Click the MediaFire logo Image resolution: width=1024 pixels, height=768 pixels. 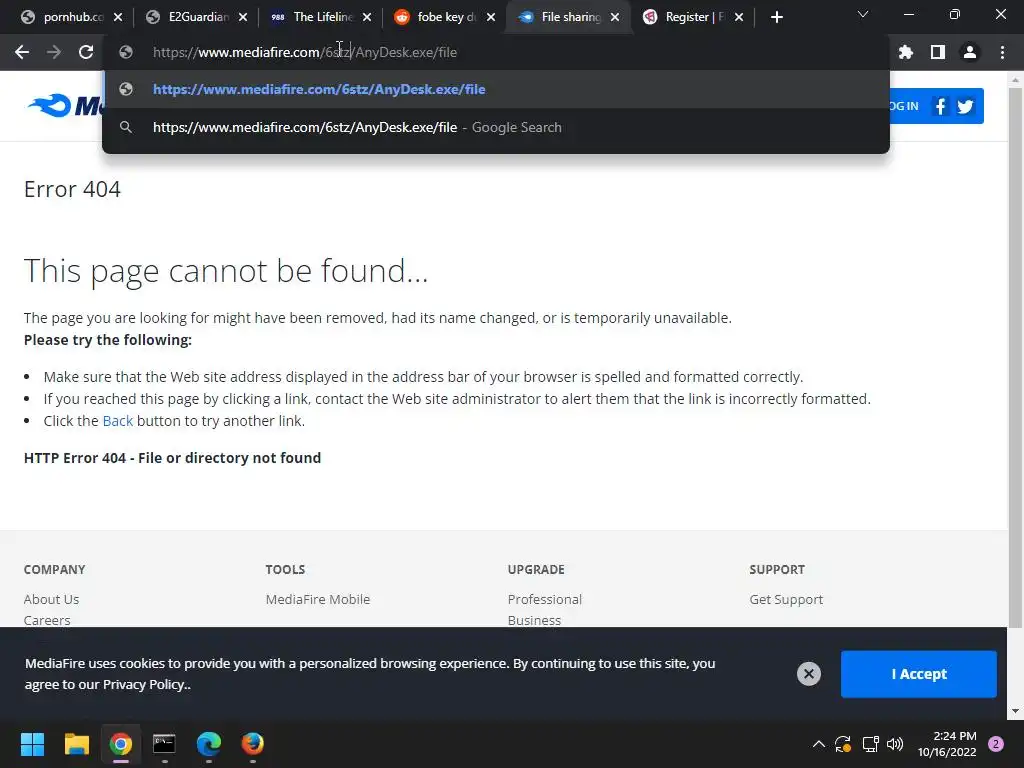(65, 106)
